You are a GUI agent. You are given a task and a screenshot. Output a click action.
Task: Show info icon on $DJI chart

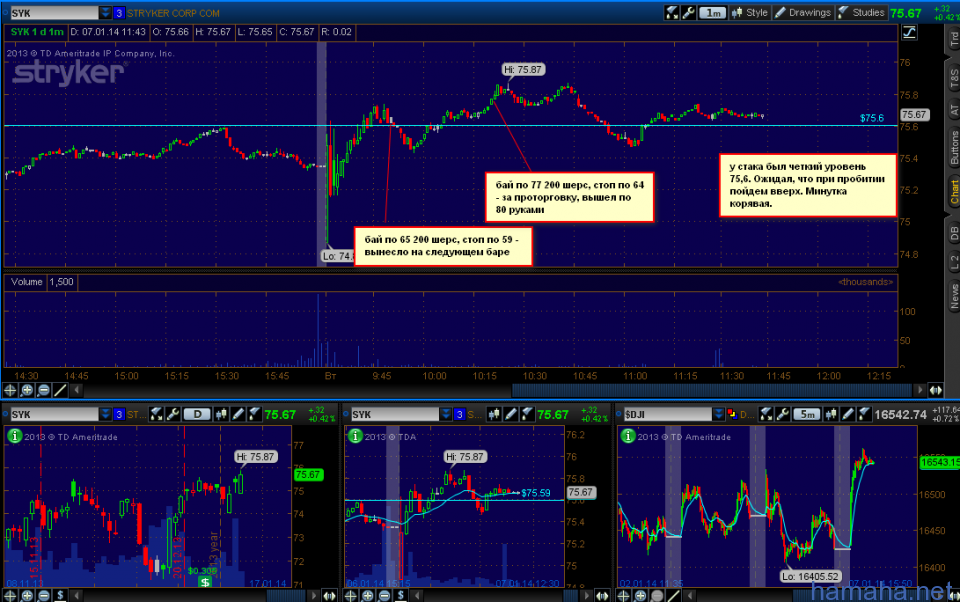tap(628, 436)
